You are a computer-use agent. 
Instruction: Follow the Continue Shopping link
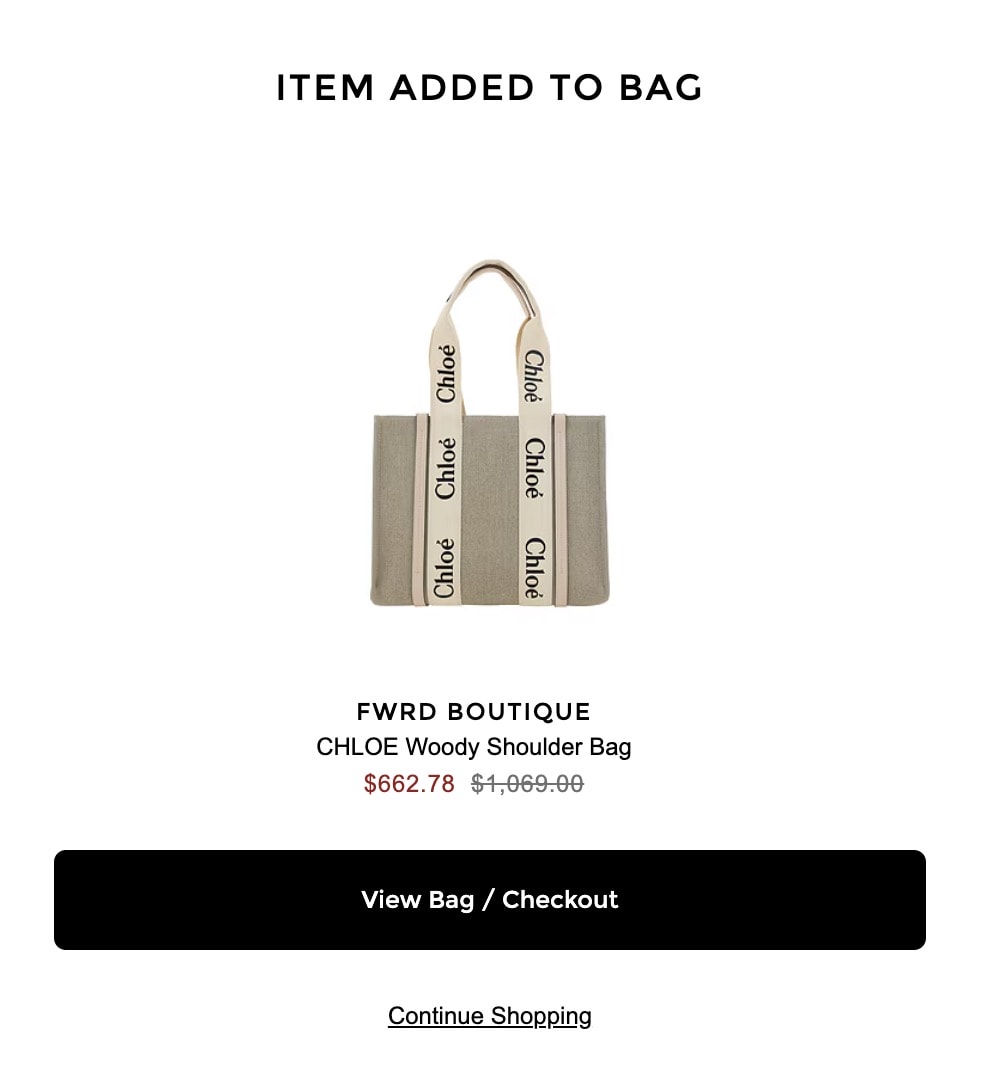490,1016
